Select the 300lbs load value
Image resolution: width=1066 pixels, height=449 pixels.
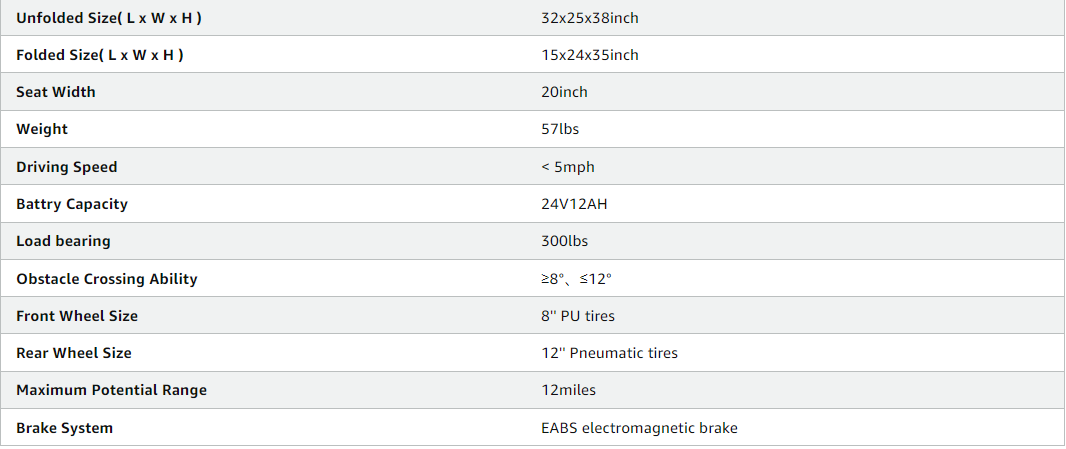tap(564, 241)
